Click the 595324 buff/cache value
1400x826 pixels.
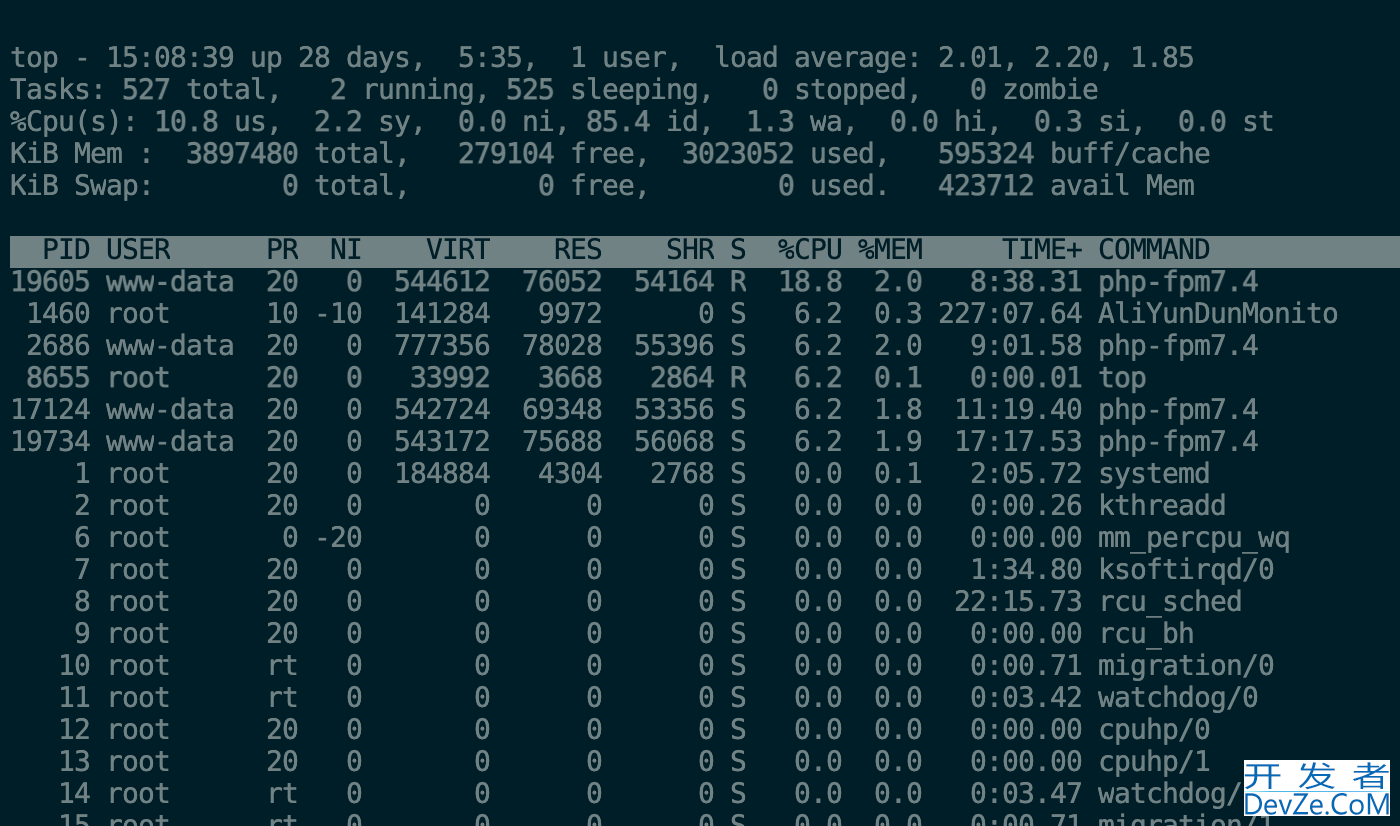(x=986, y=154)
